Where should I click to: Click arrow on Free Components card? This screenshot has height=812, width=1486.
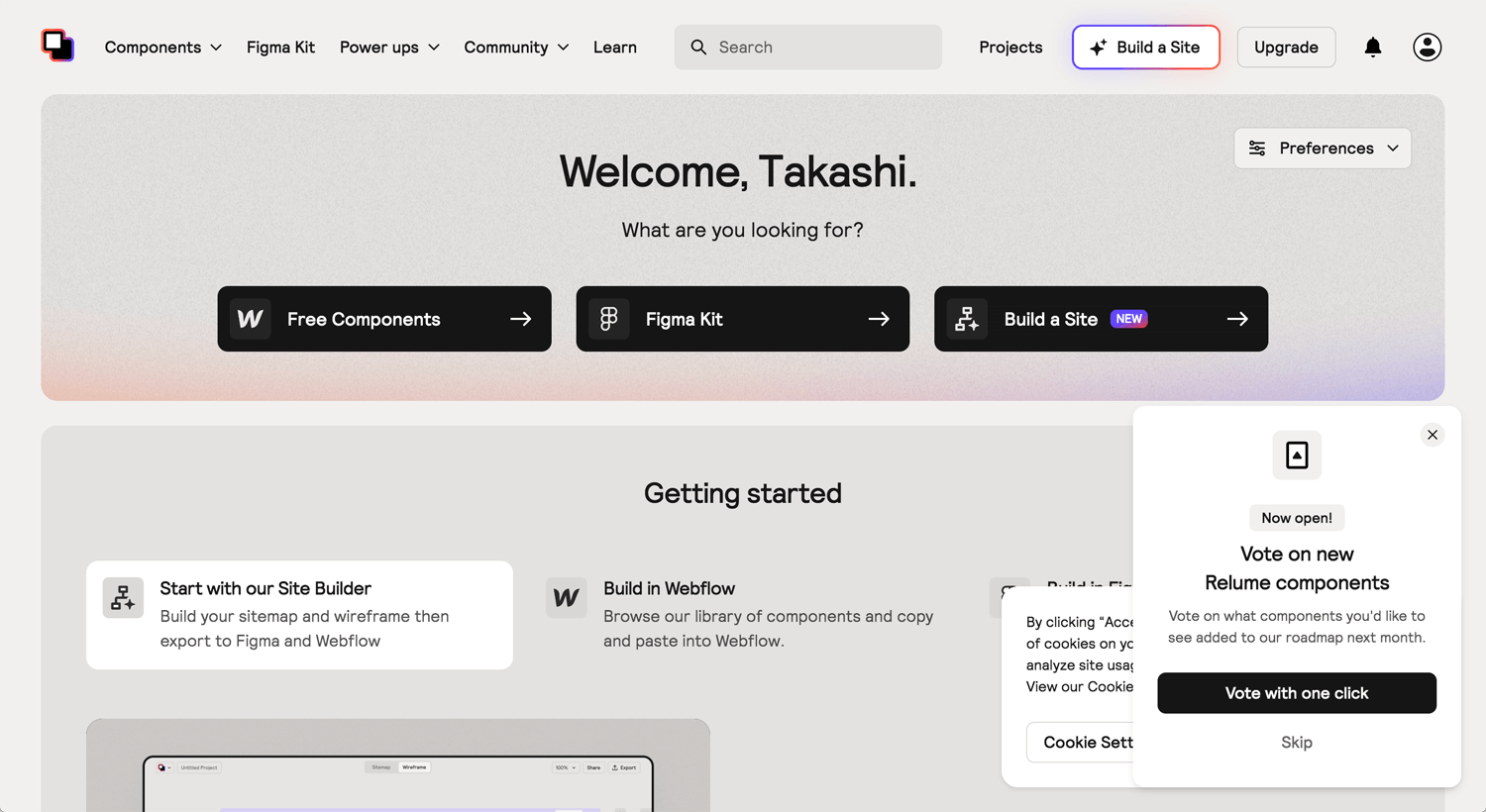[x=521, y=319]
